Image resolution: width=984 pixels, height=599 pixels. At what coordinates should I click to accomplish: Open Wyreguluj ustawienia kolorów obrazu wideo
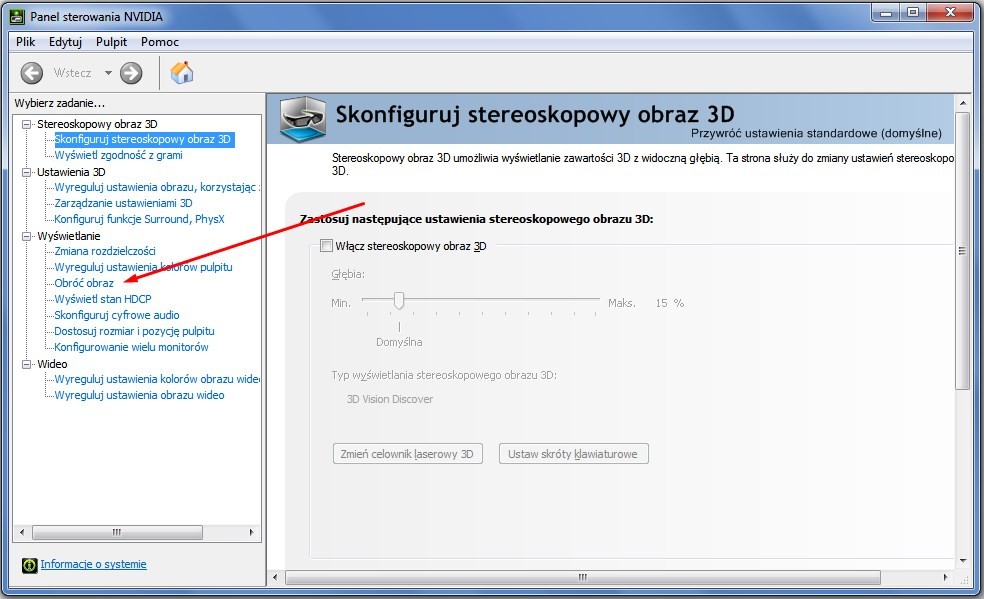pyautogui.click(x=157, y=379)
